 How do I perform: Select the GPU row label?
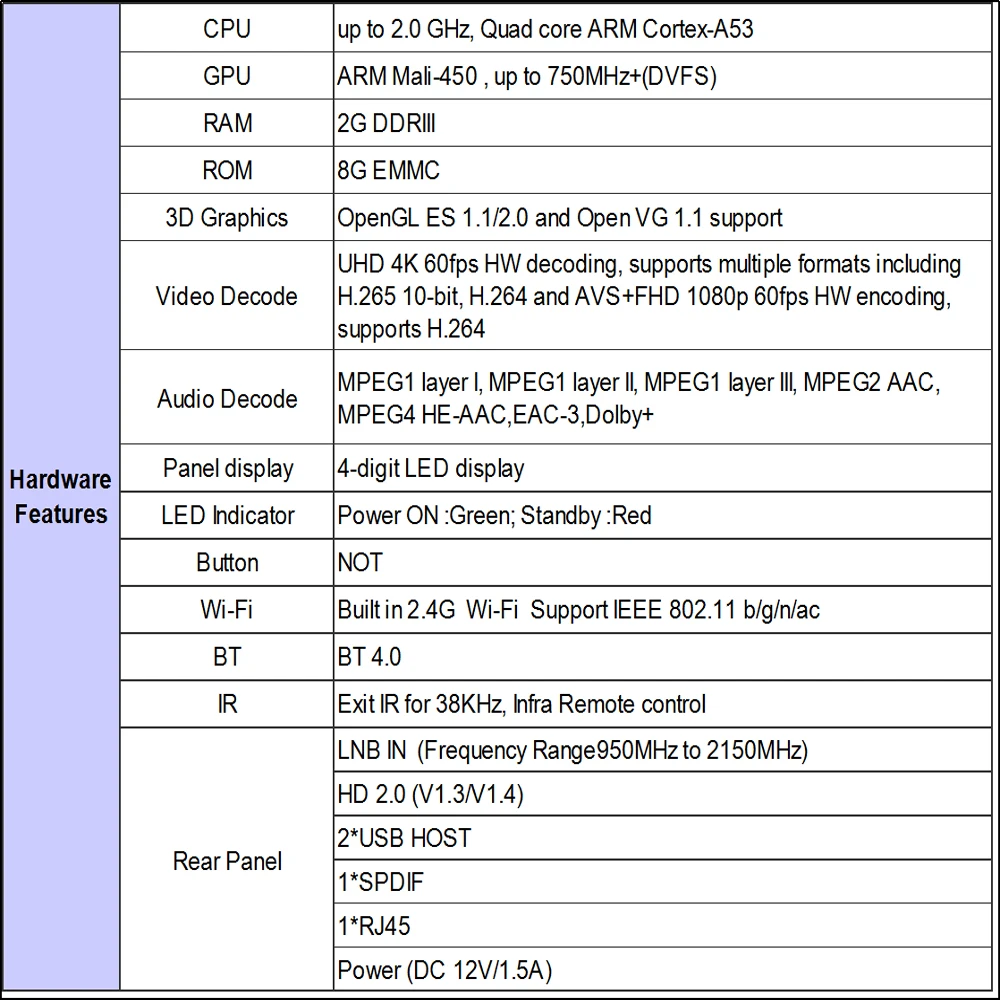pyautogui.click(x=226, y=76)
